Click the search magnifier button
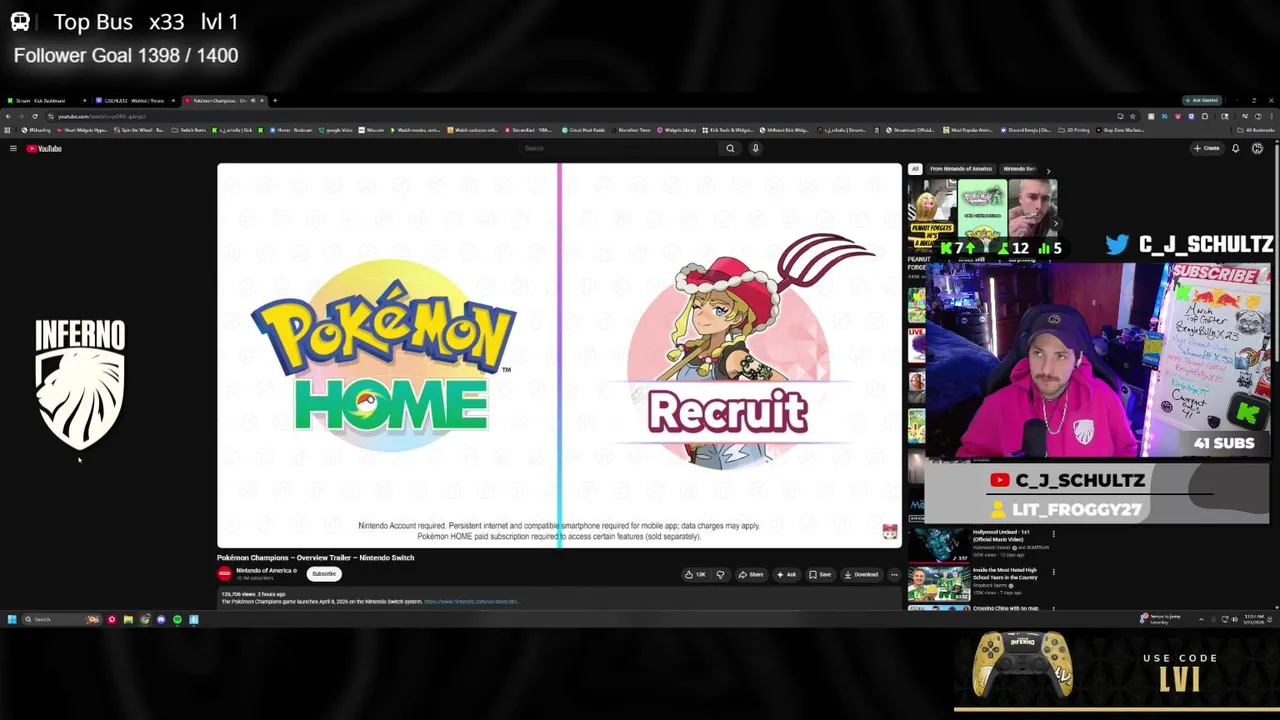Screen dimensions: 1280x720 730,148
